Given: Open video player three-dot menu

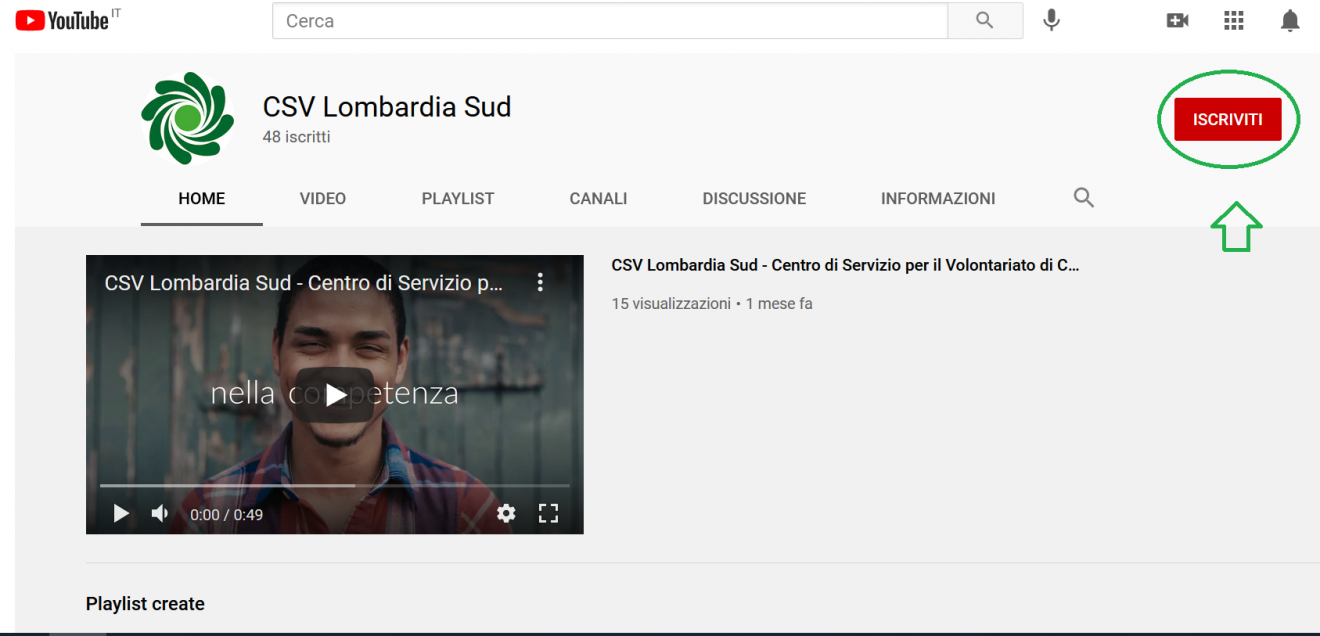Looking at the screenshot, I should click(540, 282).
